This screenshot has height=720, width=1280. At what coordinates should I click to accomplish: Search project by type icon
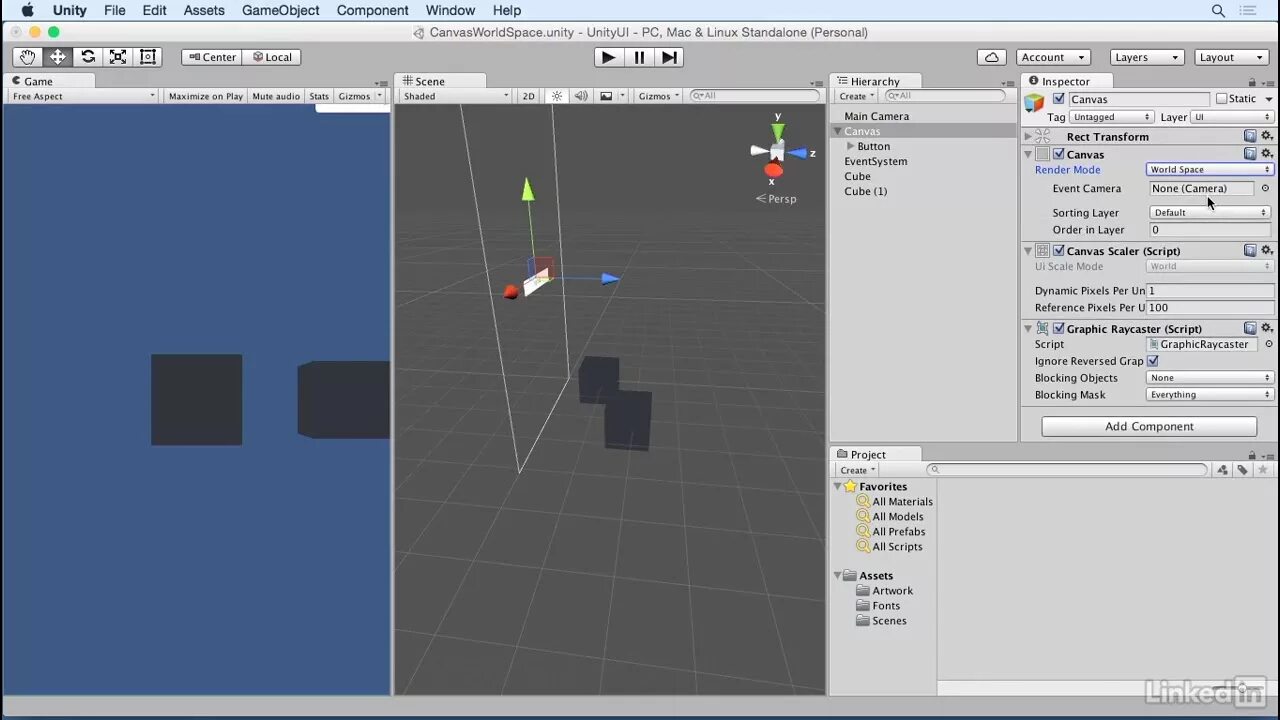pos(1222,470)
